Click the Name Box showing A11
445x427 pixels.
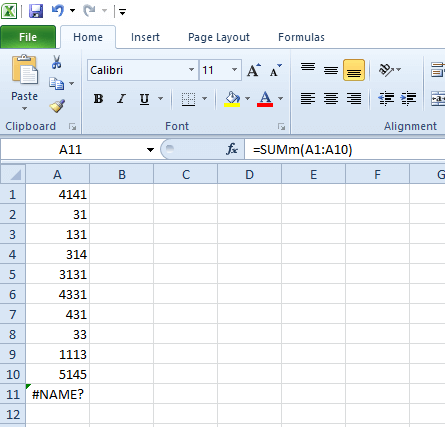71,150
